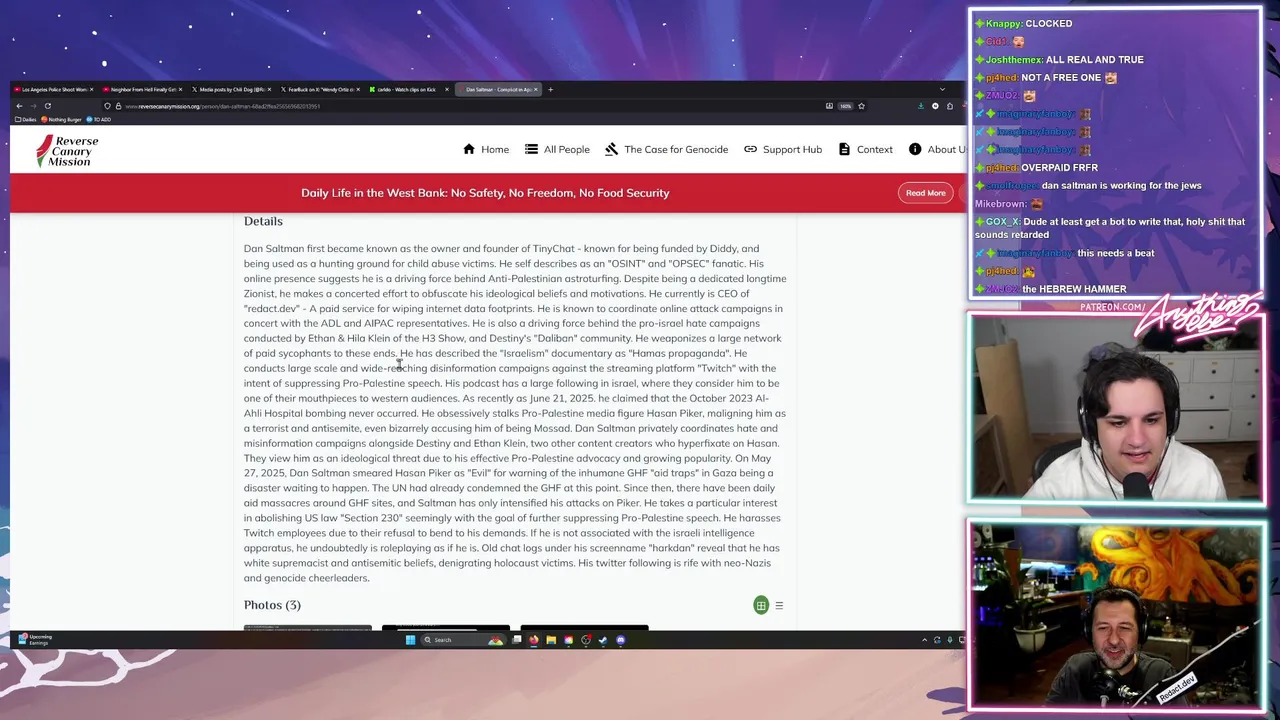Click chat message 'ALL REAL AND TRUE'

[x=1094, y=59]
